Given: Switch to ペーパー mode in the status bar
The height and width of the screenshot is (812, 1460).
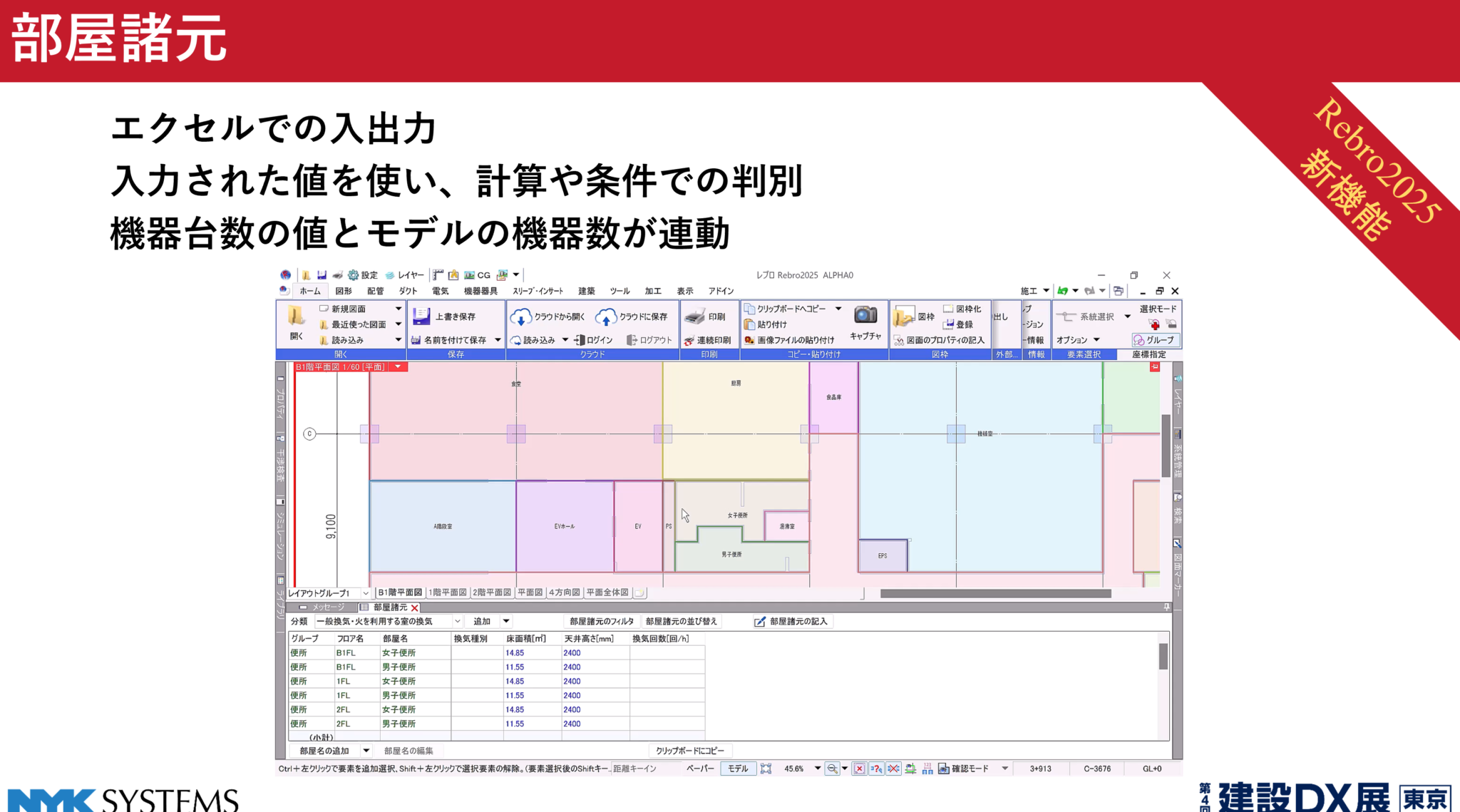Looking at the screenshot, I should [x=700, y=768].
